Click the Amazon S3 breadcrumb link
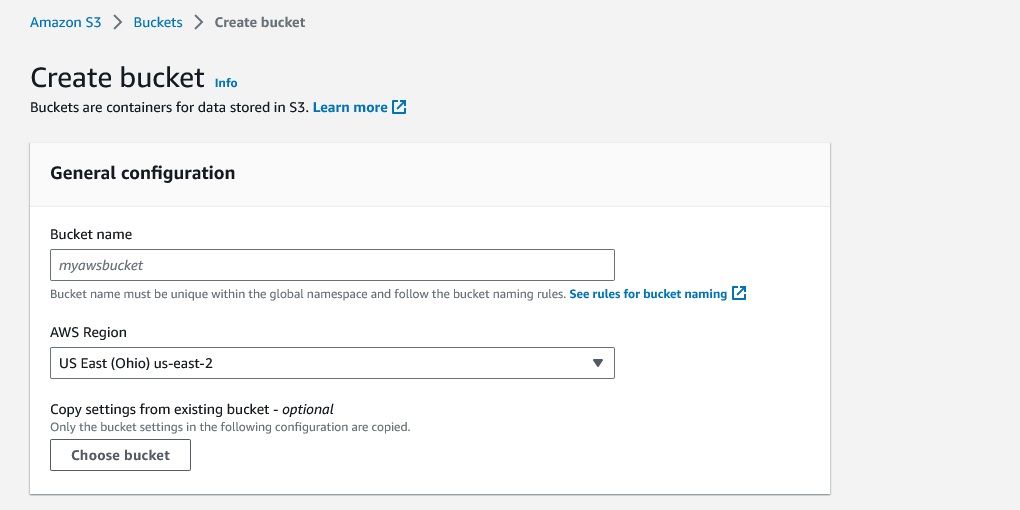 [x=65, y=22]
